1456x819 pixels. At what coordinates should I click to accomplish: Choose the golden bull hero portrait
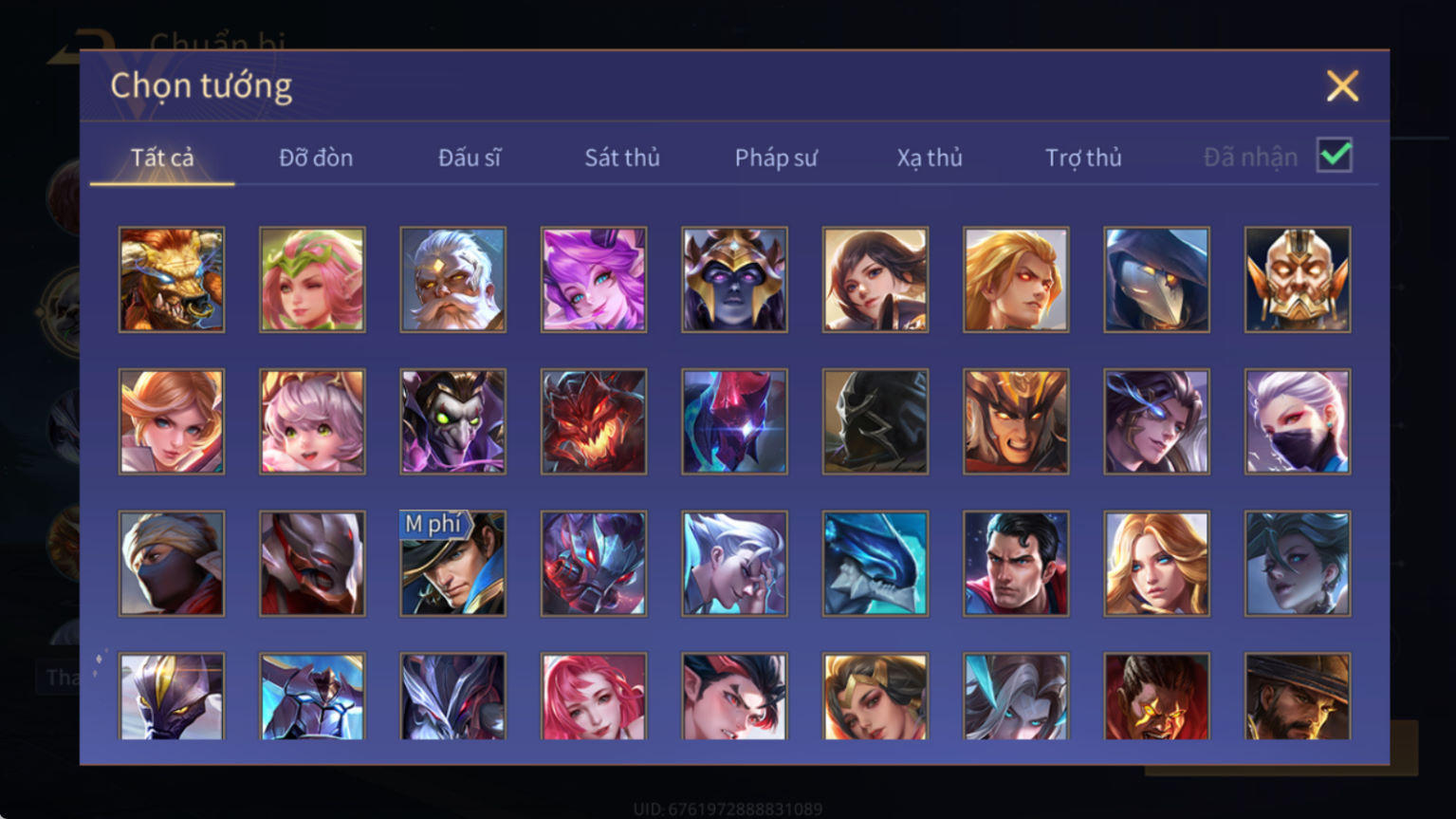pyautogui.click(x=172, y=280)
